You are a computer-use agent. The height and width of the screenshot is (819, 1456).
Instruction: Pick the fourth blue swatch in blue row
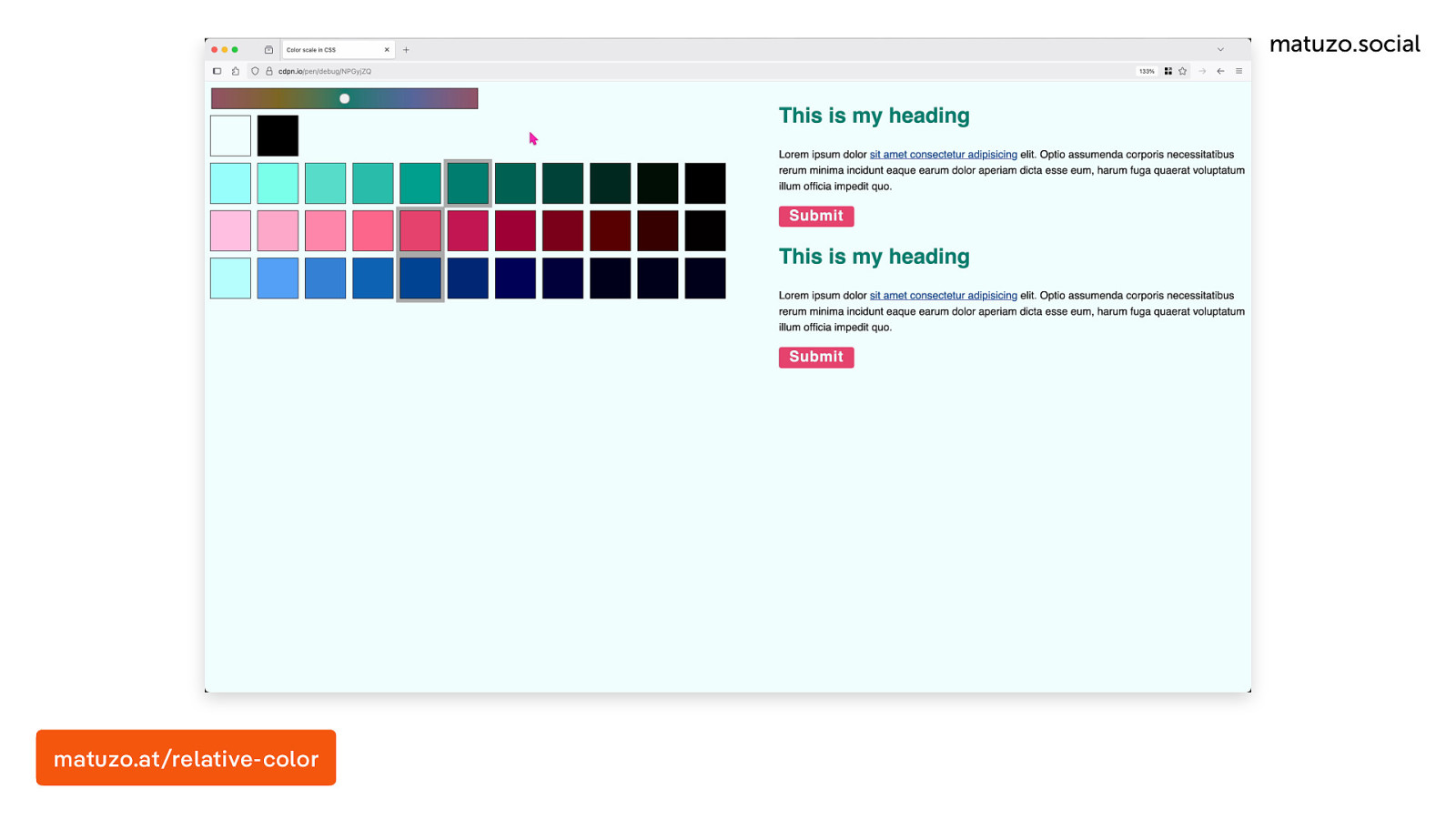pyautogui.click(x=373, y=278)
